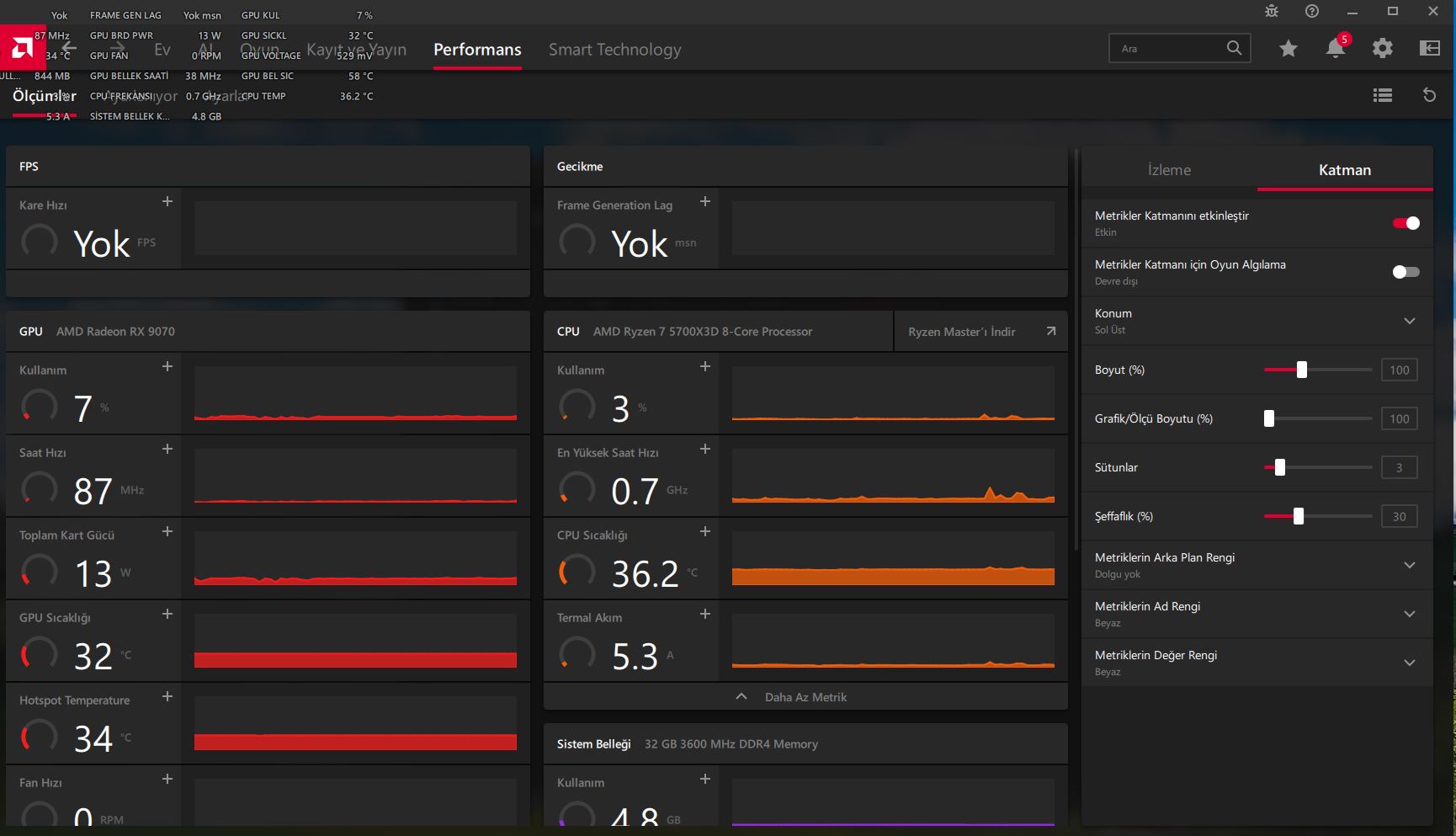Click the FPS section header
The image size is (1456, 836).
click(x=268, y=166)
